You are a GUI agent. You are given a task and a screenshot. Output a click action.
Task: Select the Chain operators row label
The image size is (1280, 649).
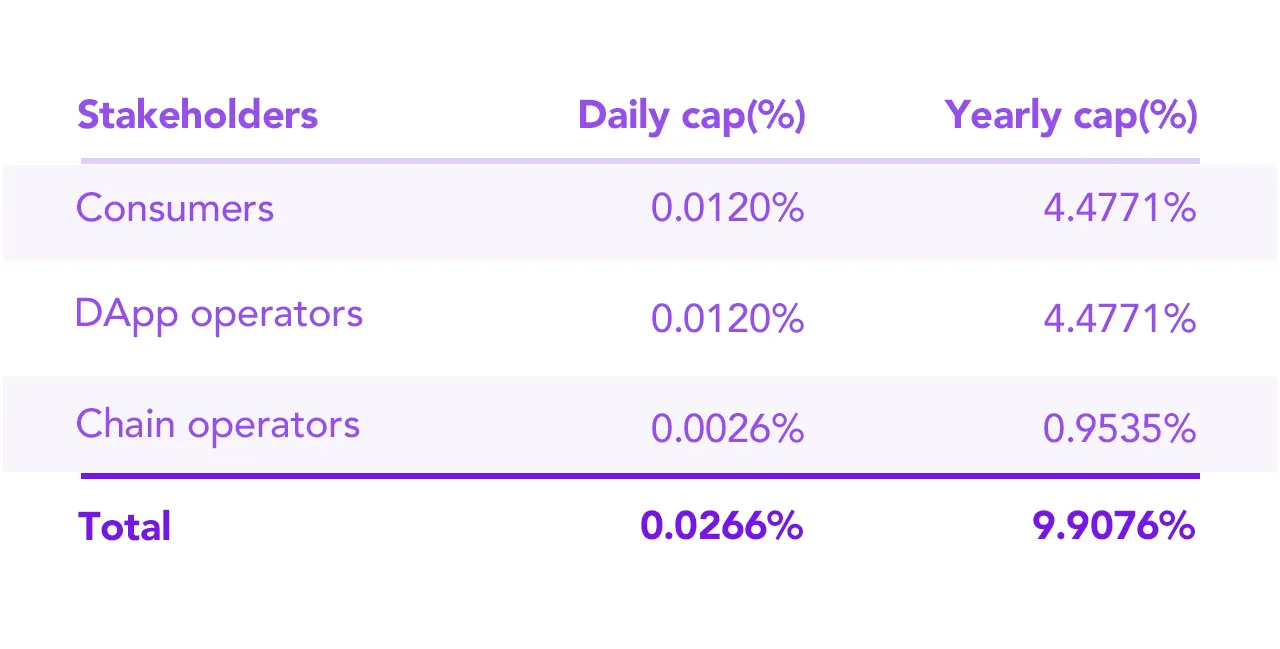tap(218, 424)
